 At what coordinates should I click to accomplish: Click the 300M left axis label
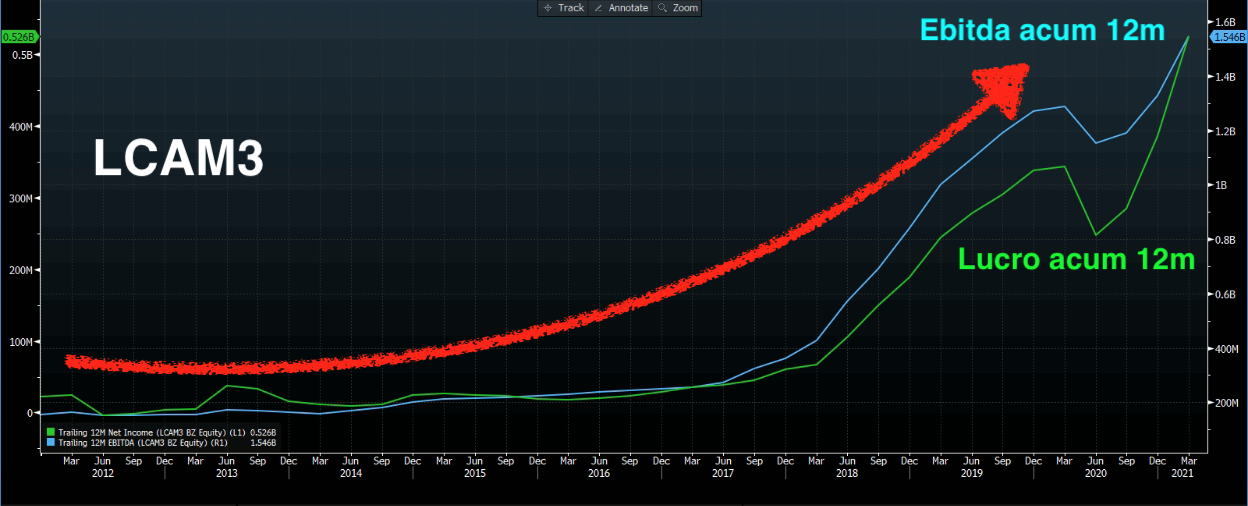(22, 198)
